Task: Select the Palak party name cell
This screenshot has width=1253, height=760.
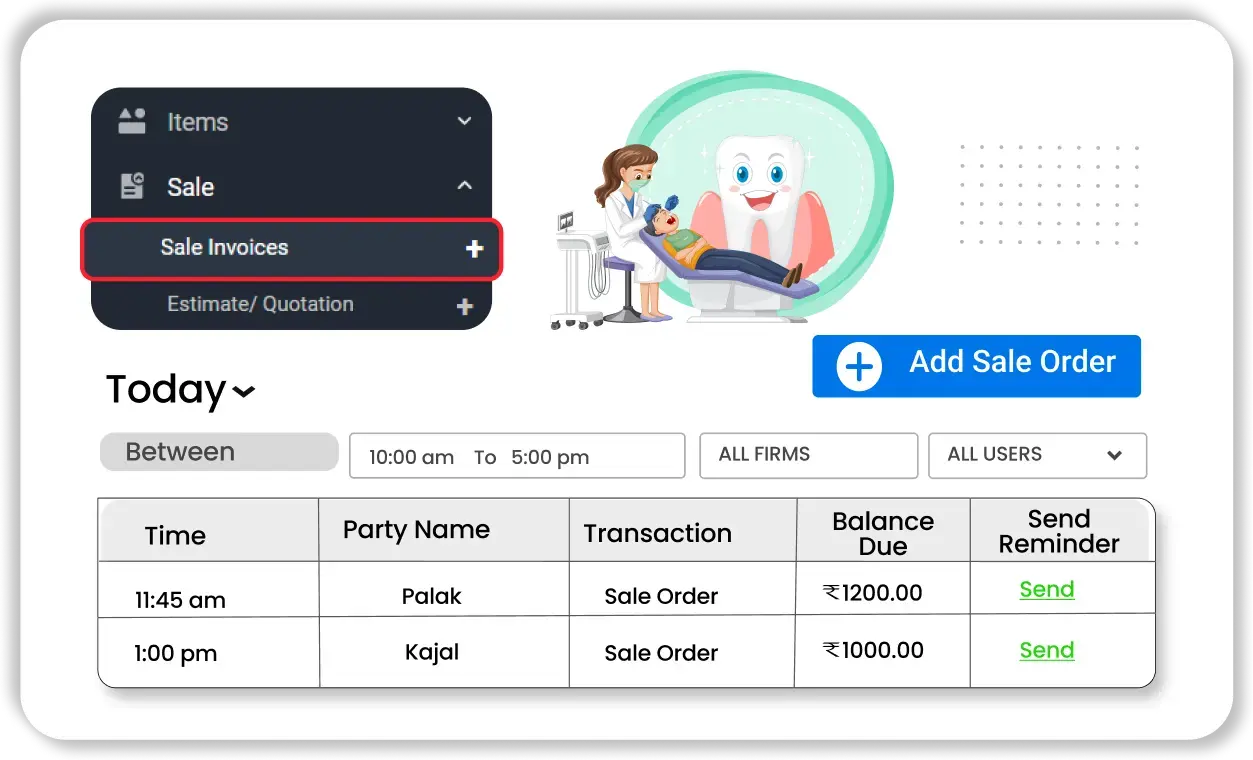Action: pos(432,596)
